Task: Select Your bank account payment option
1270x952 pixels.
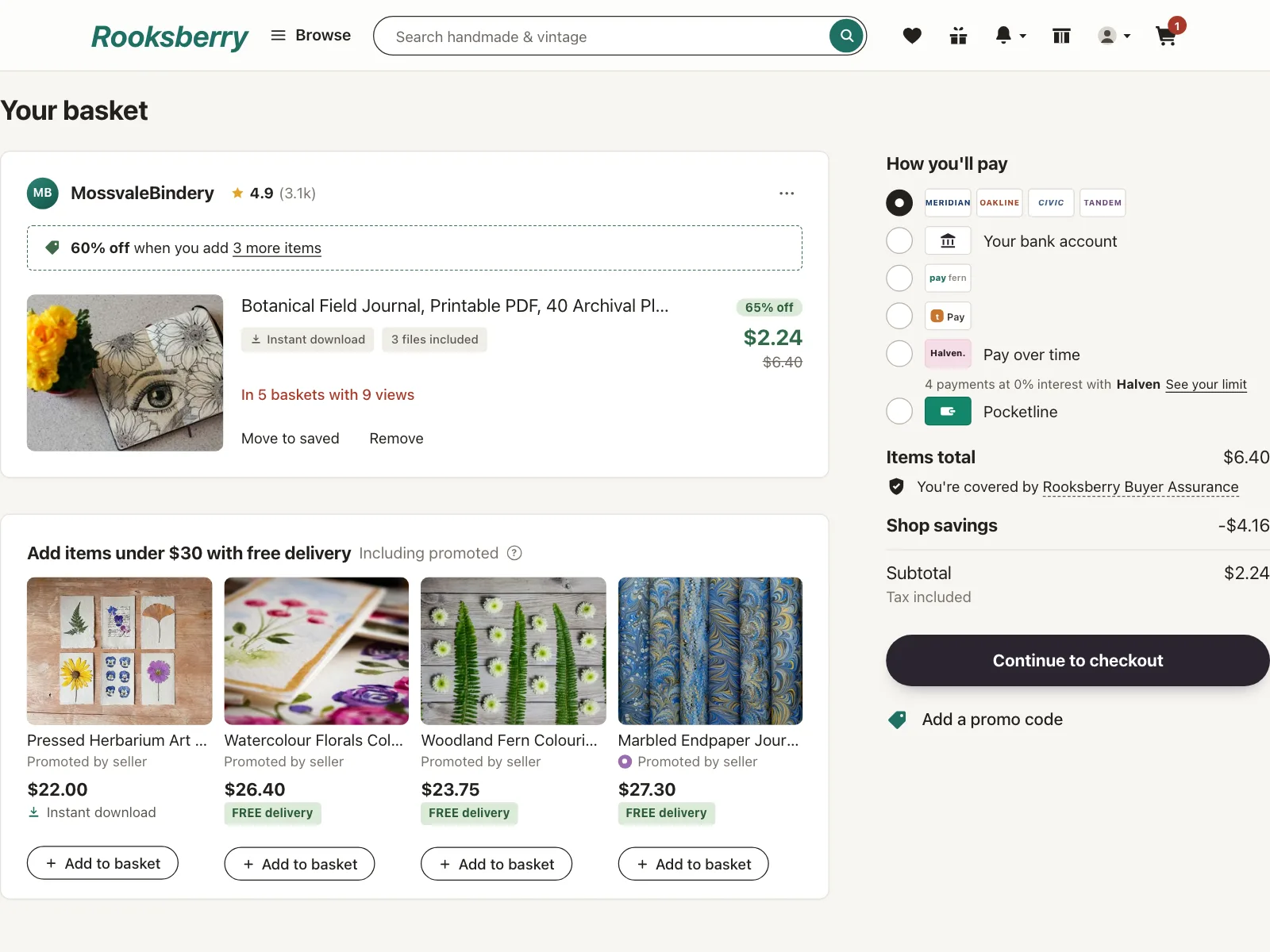Action: pos(899,240)
